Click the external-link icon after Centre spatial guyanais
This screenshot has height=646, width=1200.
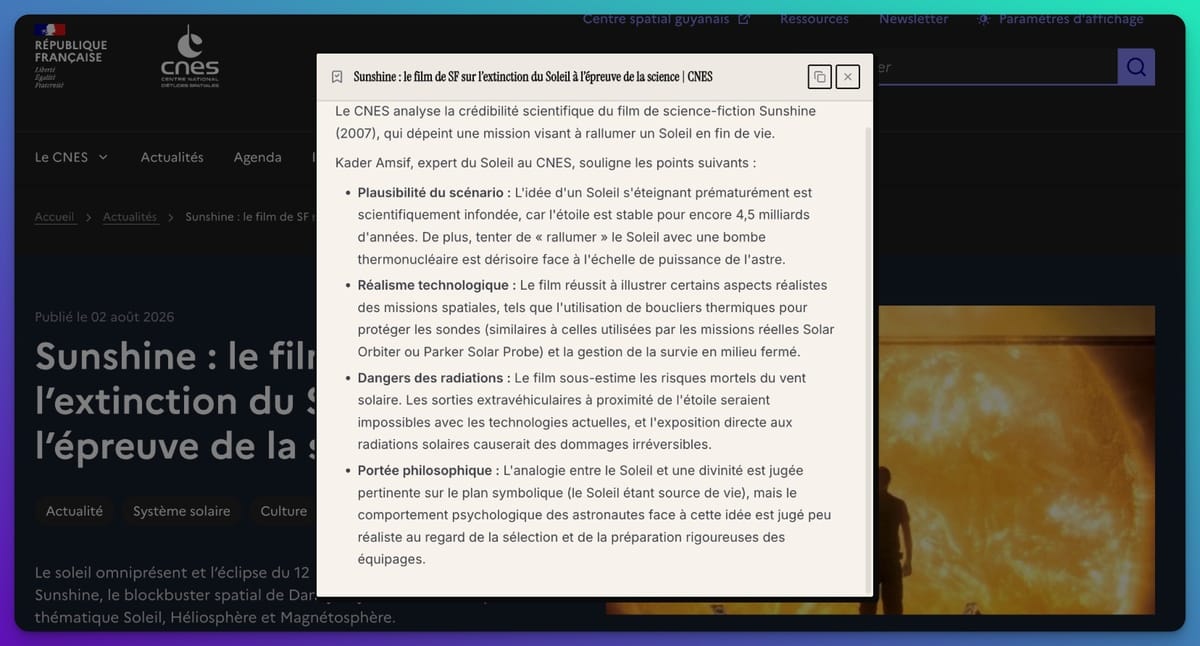(x=744, y=19)
